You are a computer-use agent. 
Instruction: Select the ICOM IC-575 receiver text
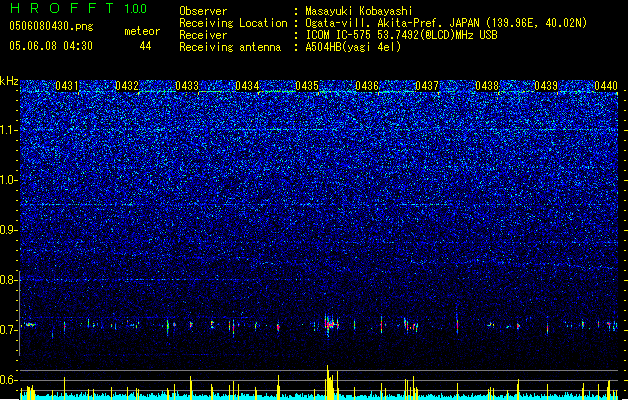coord(401,35)
